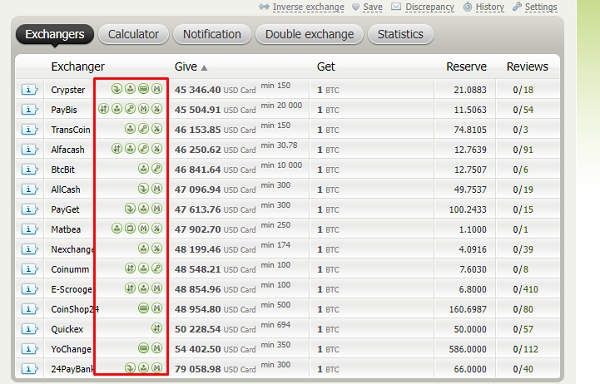Open E-Scrooge reviews 0/410
This screenshot has width=600, height=384.
pos(525,289)
